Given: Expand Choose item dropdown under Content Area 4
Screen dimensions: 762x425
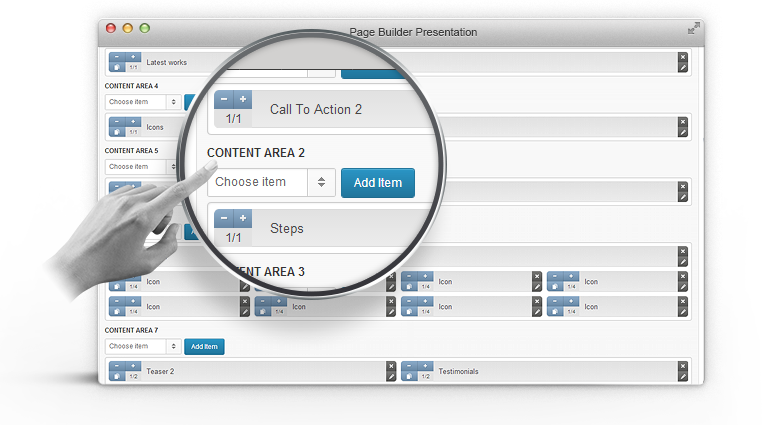Looking at the screenshot, I should pos(143,102).
